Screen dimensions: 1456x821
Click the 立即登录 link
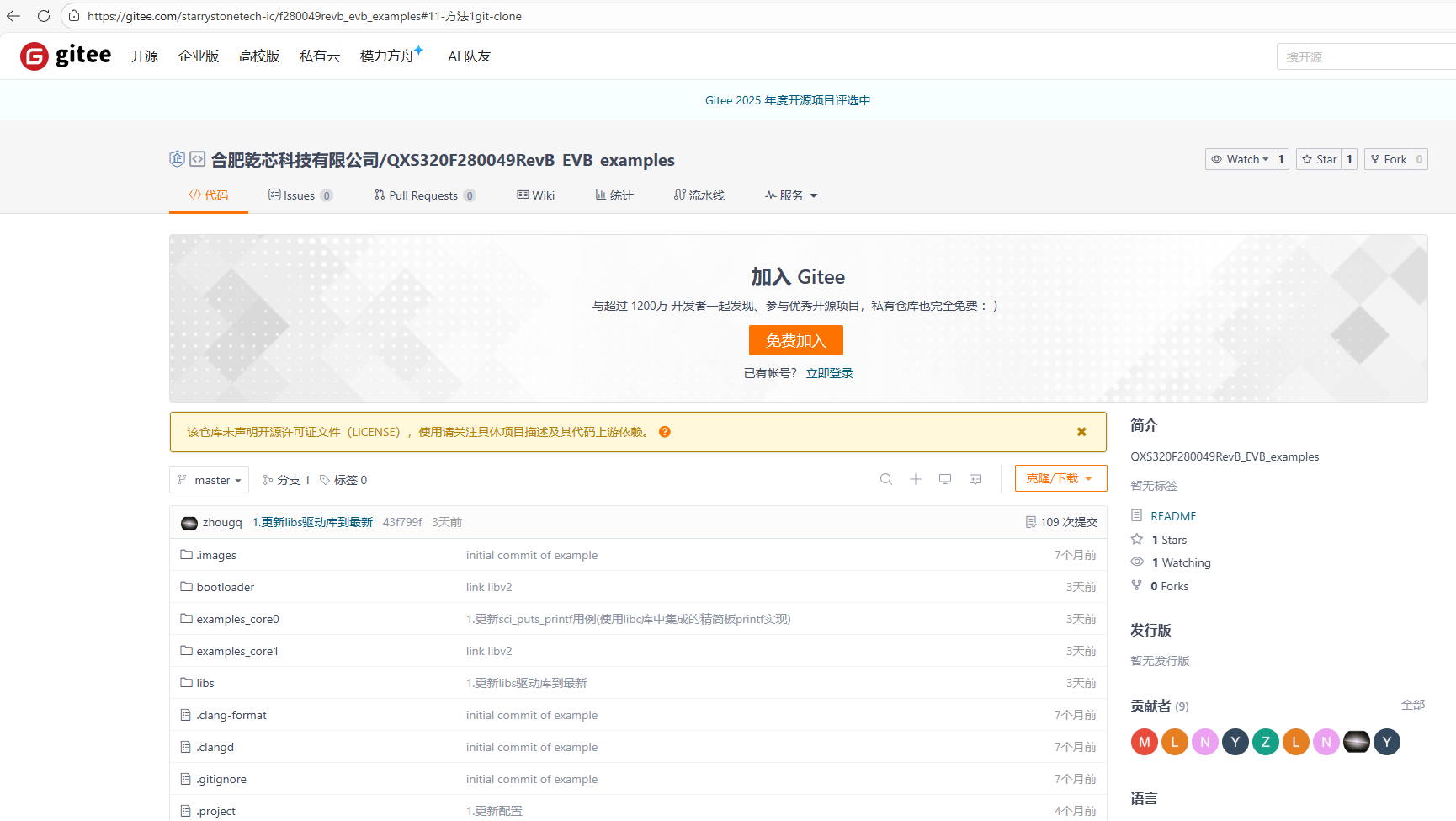[x=830, y=373]
